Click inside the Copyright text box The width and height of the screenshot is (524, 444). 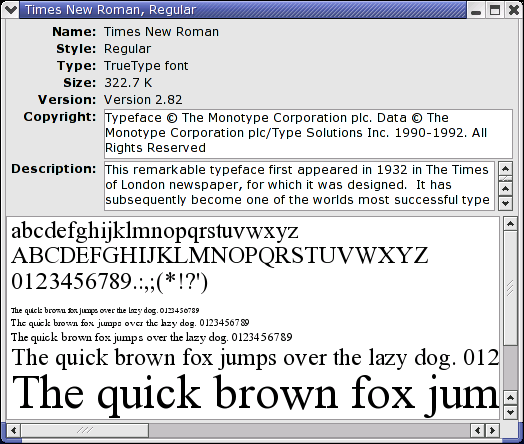(308, 134)
